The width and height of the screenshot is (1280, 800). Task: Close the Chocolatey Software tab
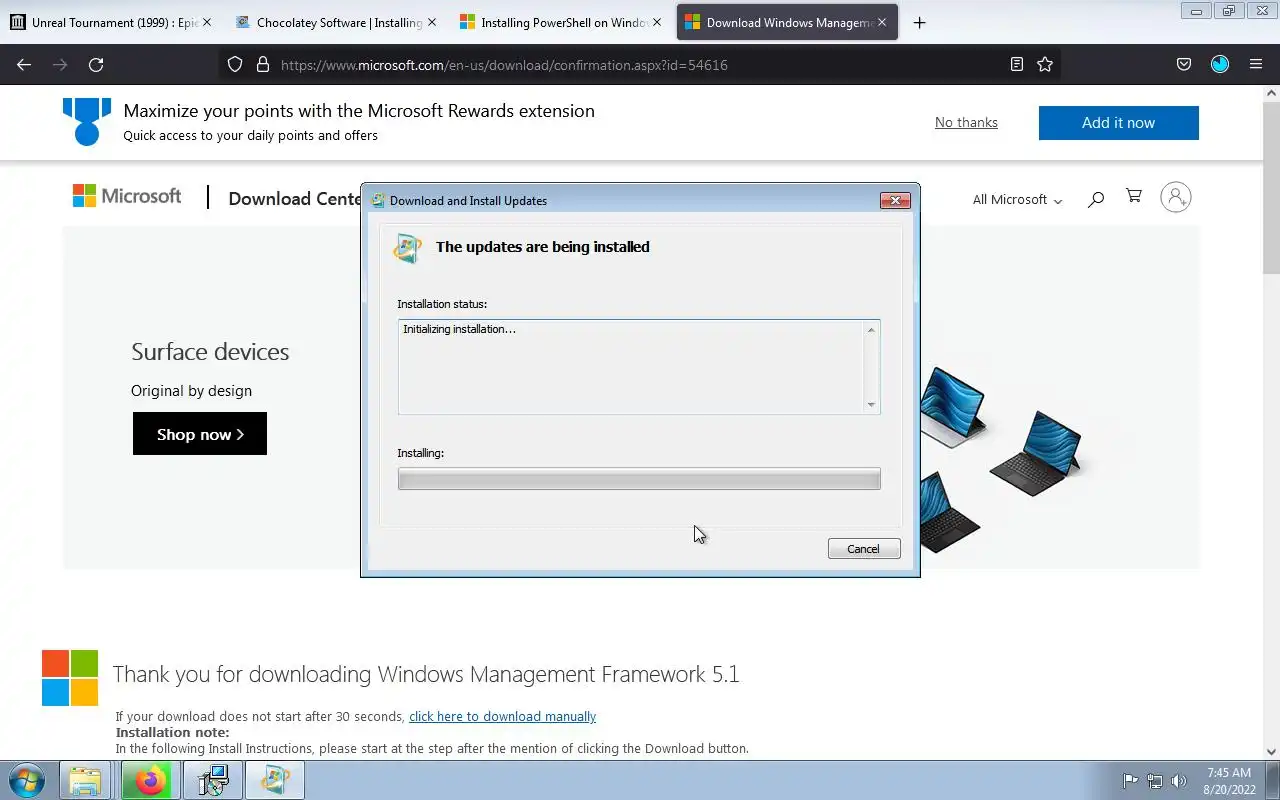pos(432,22)
